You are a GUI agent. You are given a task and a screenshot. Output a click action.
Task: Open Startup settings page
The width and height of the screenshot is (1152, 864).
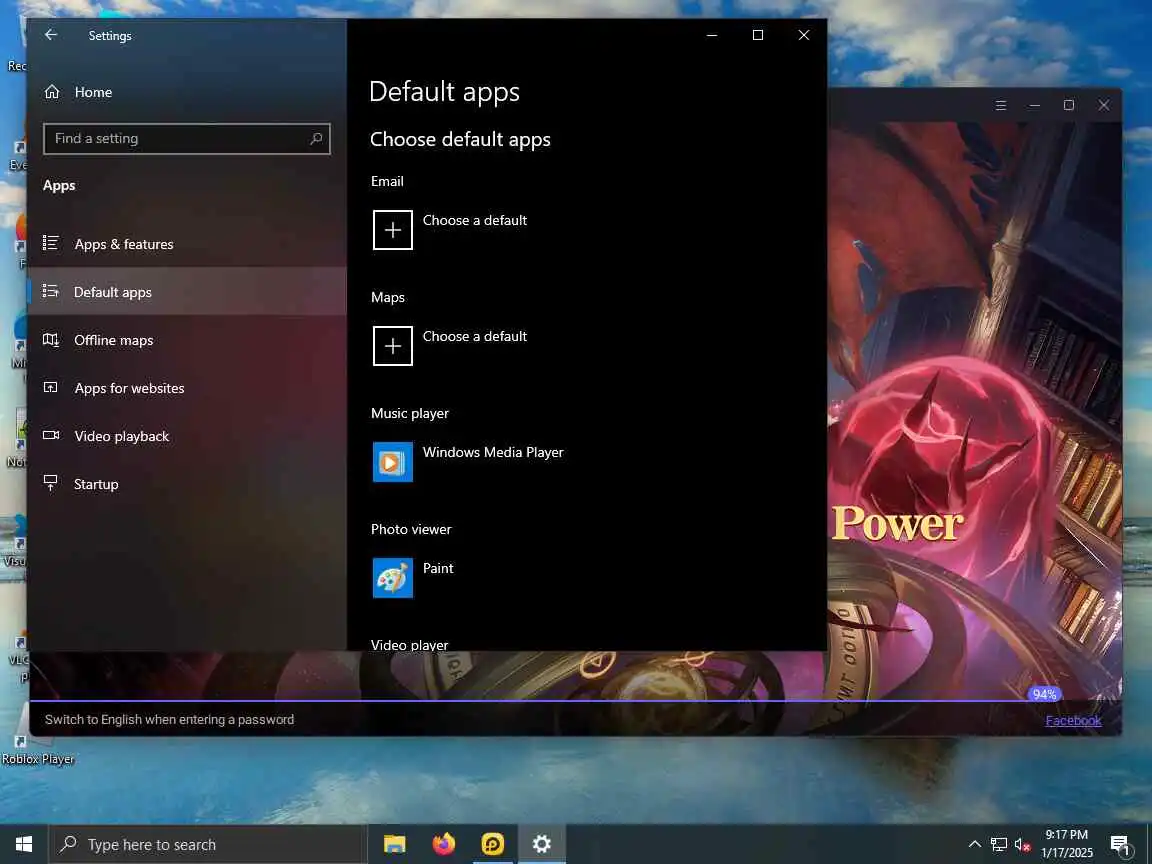pos(187,484)
